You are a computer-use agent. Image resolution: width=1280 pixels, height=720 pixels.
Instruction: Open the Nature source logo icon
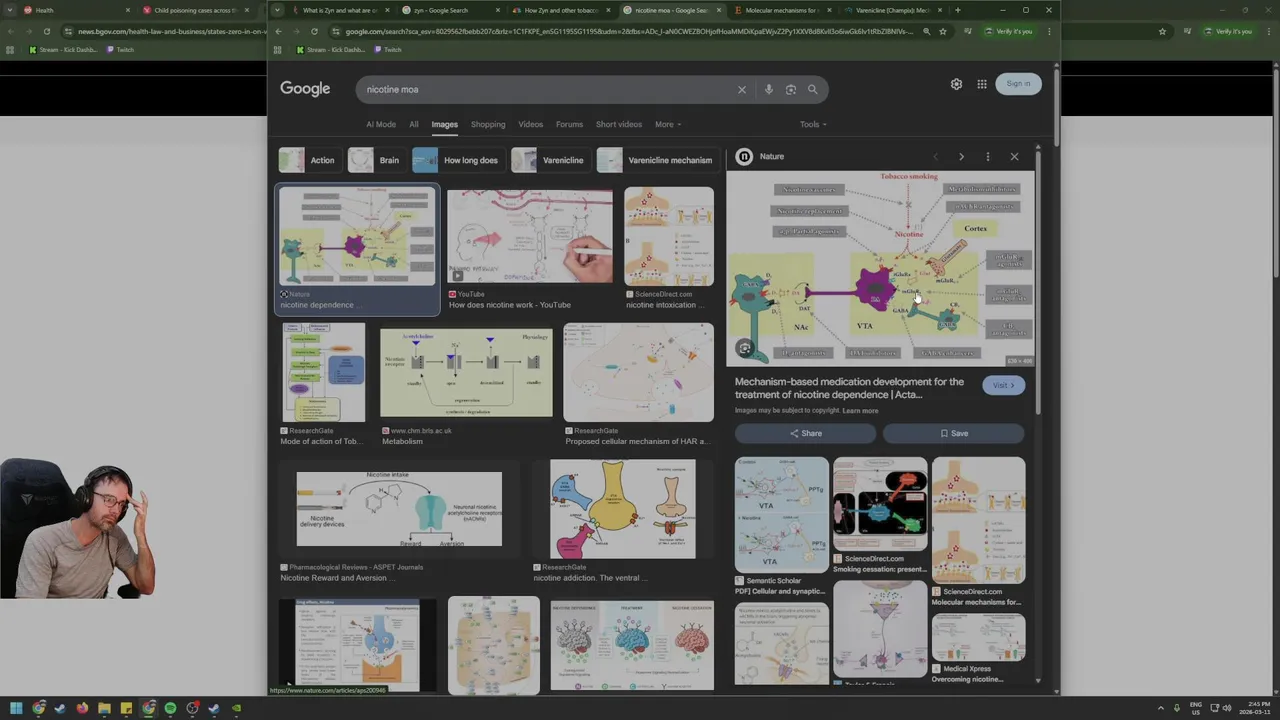pos(744,157)
